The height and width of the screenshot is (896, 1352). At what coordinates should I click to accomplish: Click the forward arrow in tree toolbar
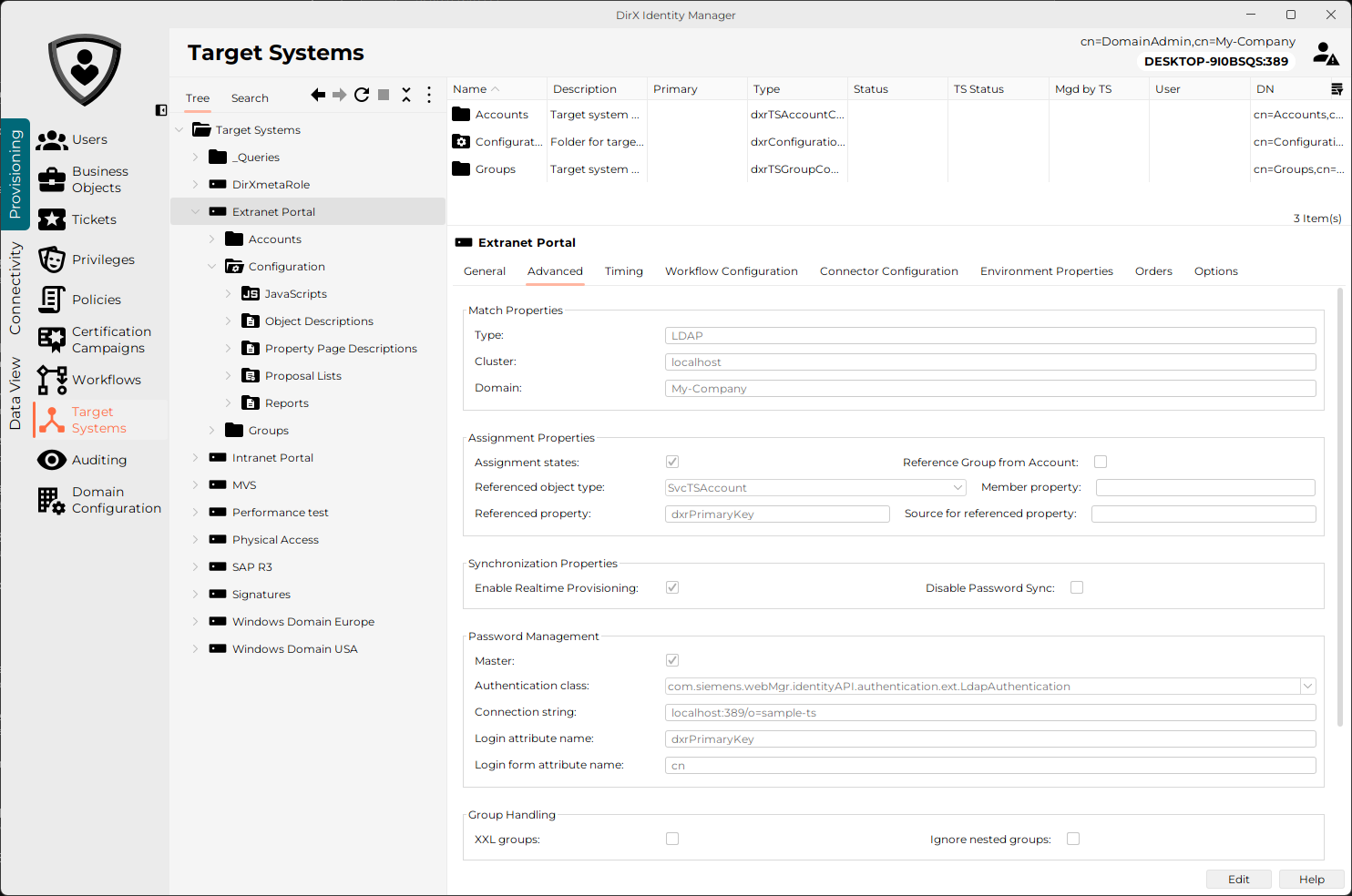click(x=339, y=95)
